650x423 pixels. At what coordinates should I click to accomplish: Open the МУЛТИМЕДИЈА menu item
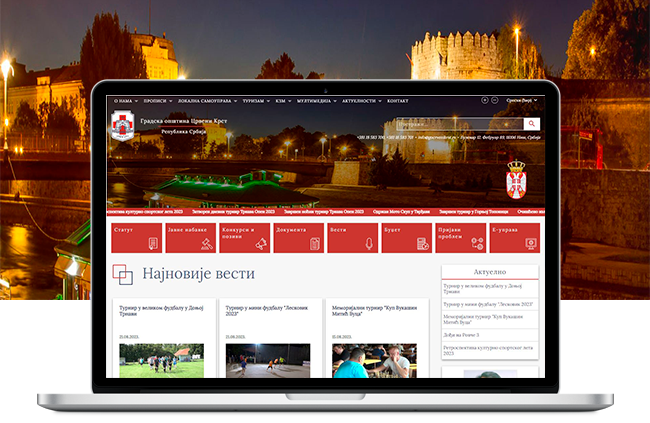[x=314, y=101]
